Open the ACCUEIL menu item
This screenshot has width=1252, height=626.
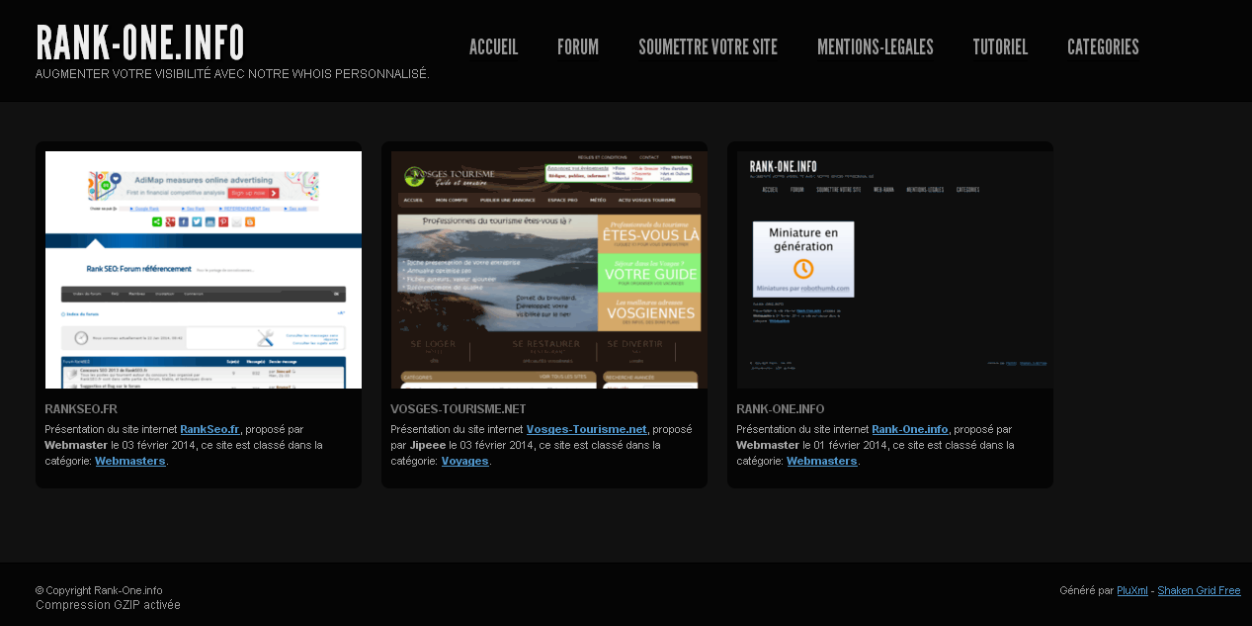493,47
